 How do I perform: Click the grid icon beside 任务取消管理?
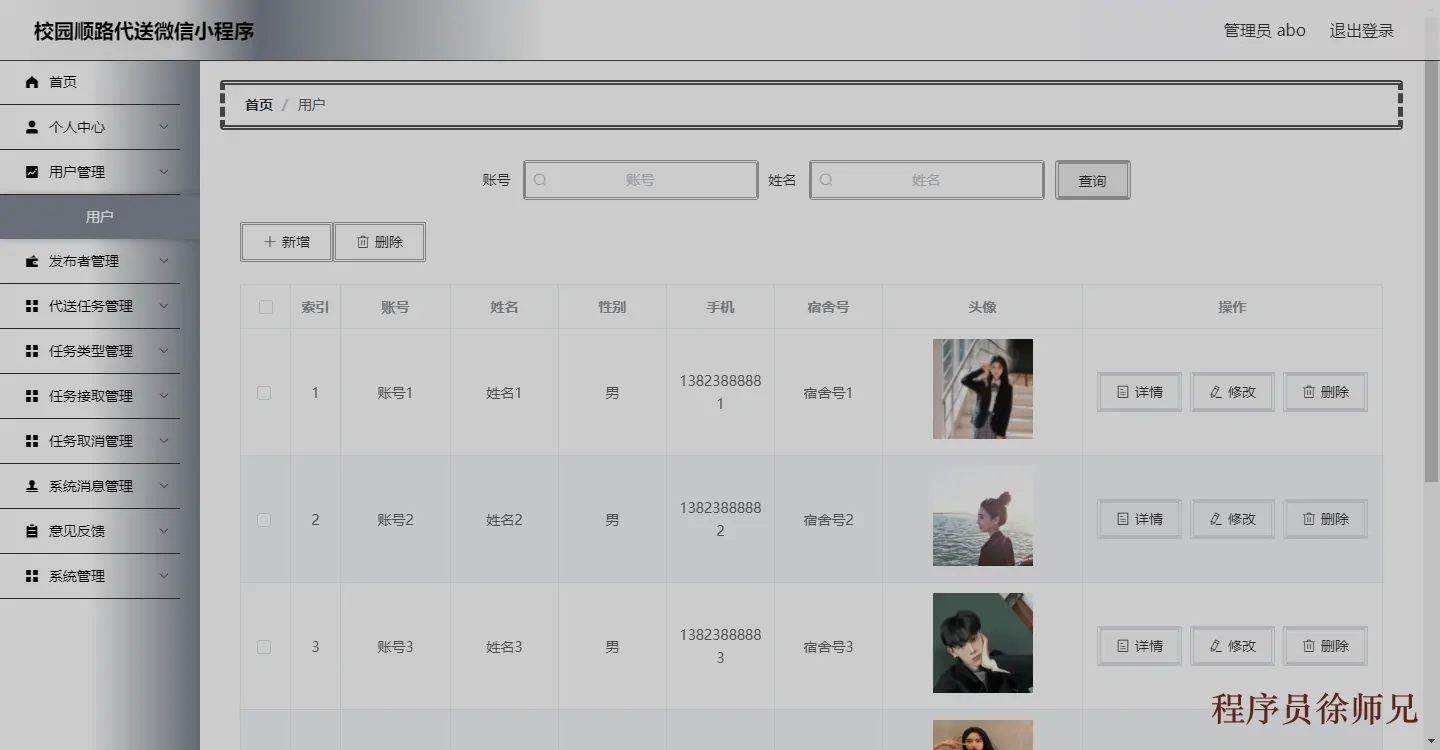tap(32, 441)
